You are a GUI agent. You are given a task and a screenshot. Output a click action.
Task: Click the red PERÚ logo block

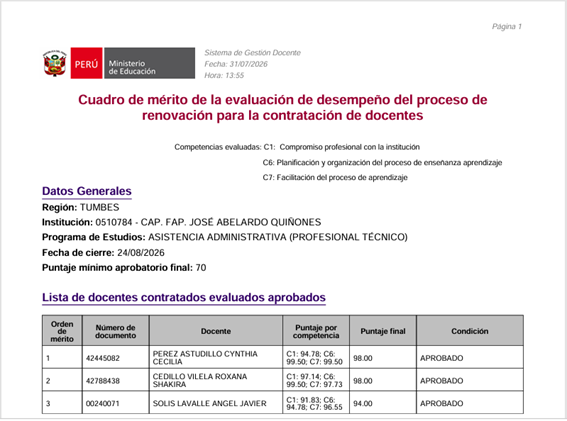pyautogui.click(x=86, y=63)
